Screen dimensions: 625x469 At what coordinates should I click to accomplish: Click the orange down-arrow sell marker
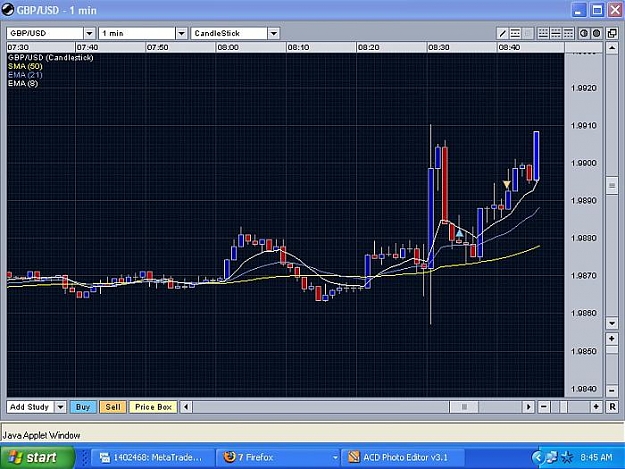pos(507,184)
